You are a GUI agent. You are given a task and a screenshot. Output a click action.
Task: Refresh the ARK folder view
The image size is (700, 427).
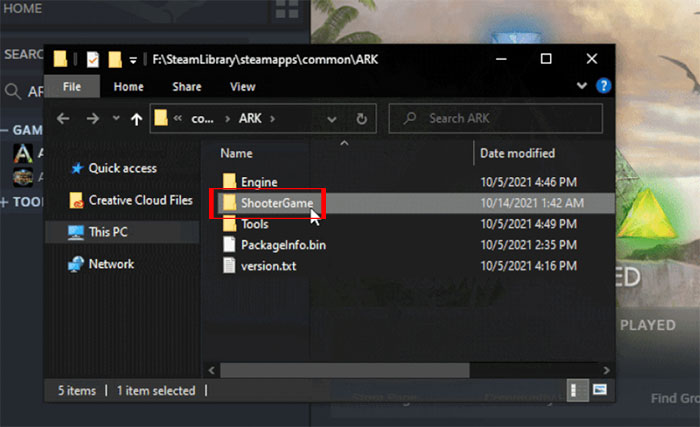(362, 118)
